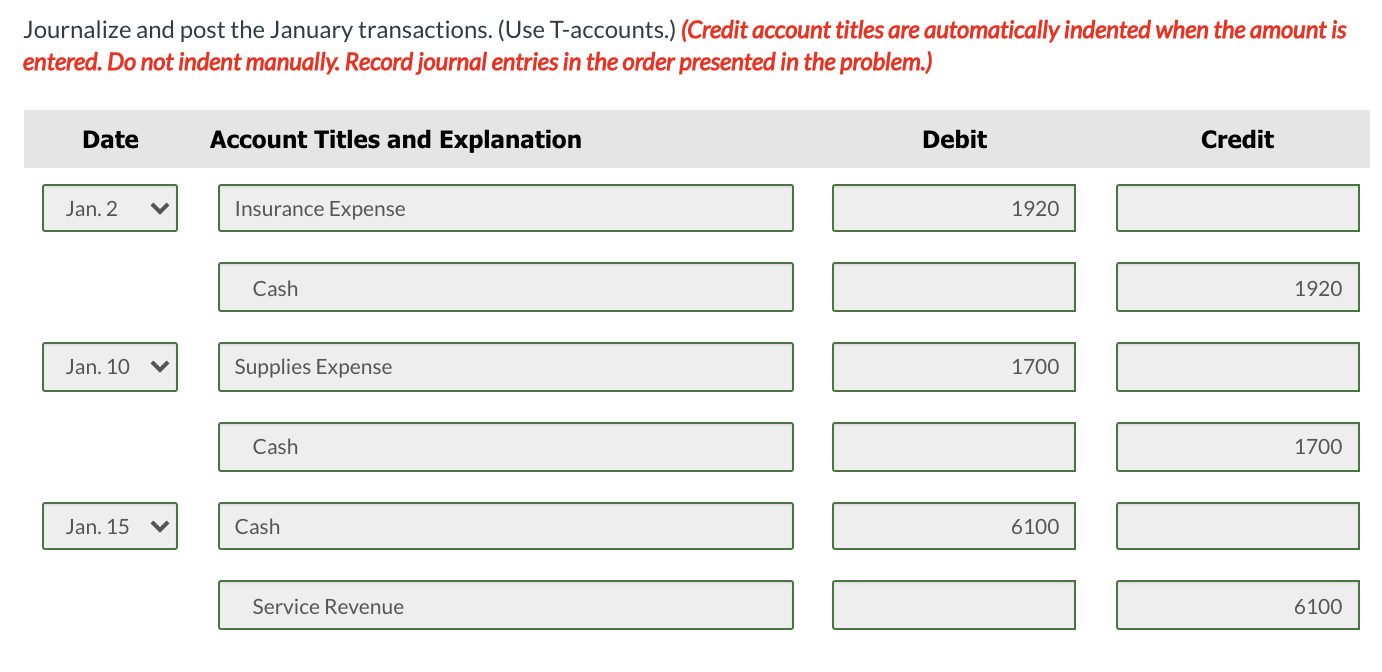The image size is (1382, 672).
Task: Click the Cash field under Supplies Expense
Action: point(505,447)
